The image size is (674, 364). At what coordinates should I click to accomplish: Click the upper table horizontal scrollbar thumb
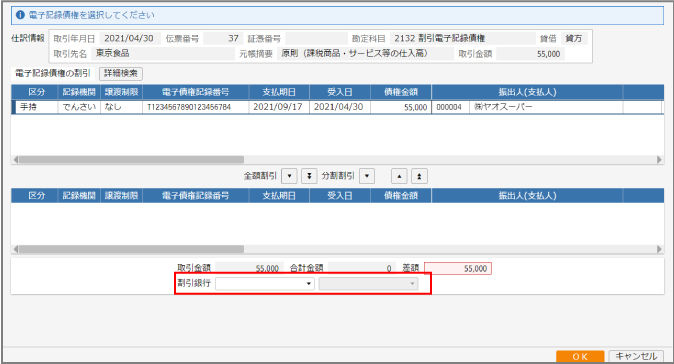[131, 159]
